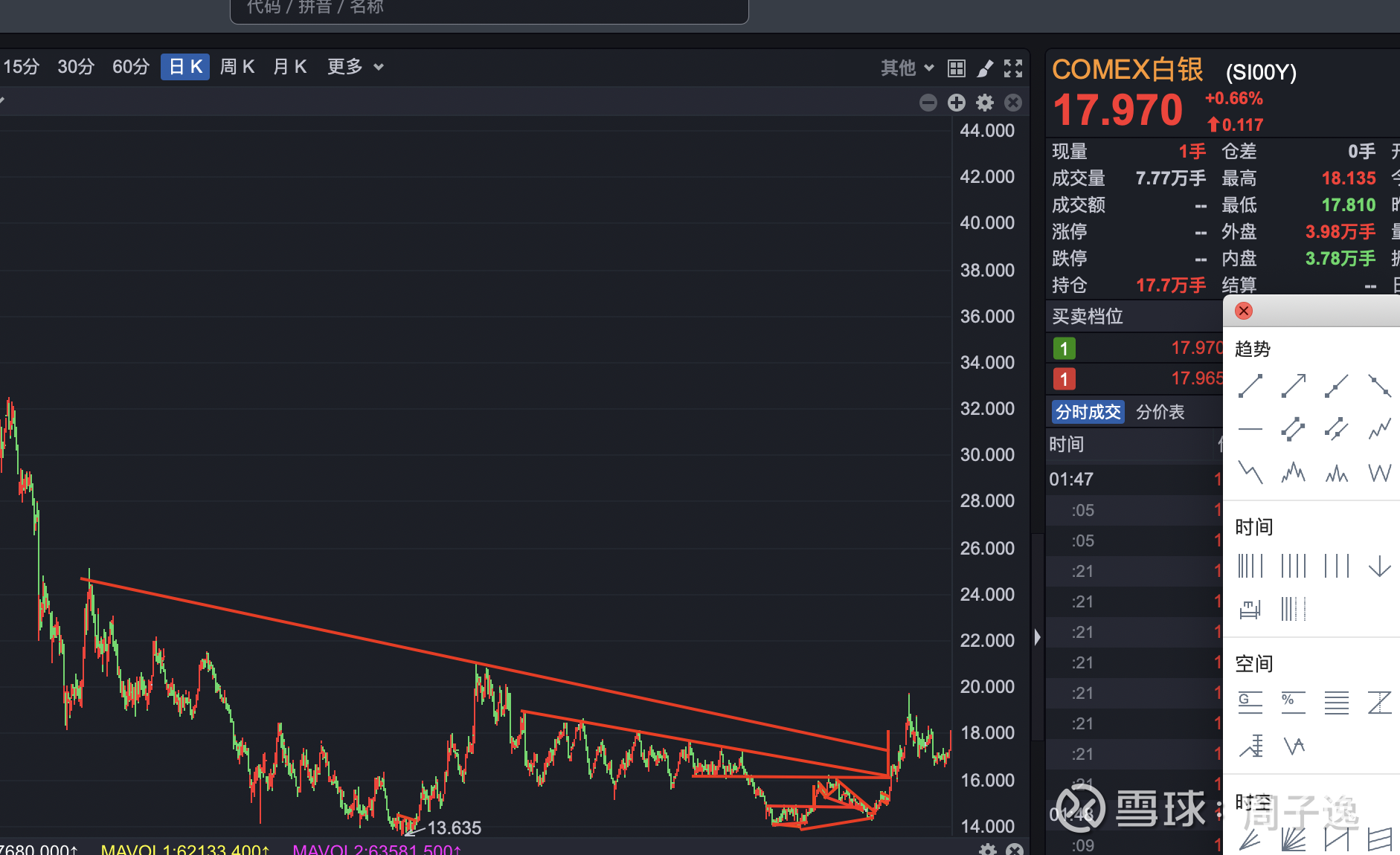Select the VA wave space tool
Viewport: 1400px width, 855px height.
click(1294, 746)
